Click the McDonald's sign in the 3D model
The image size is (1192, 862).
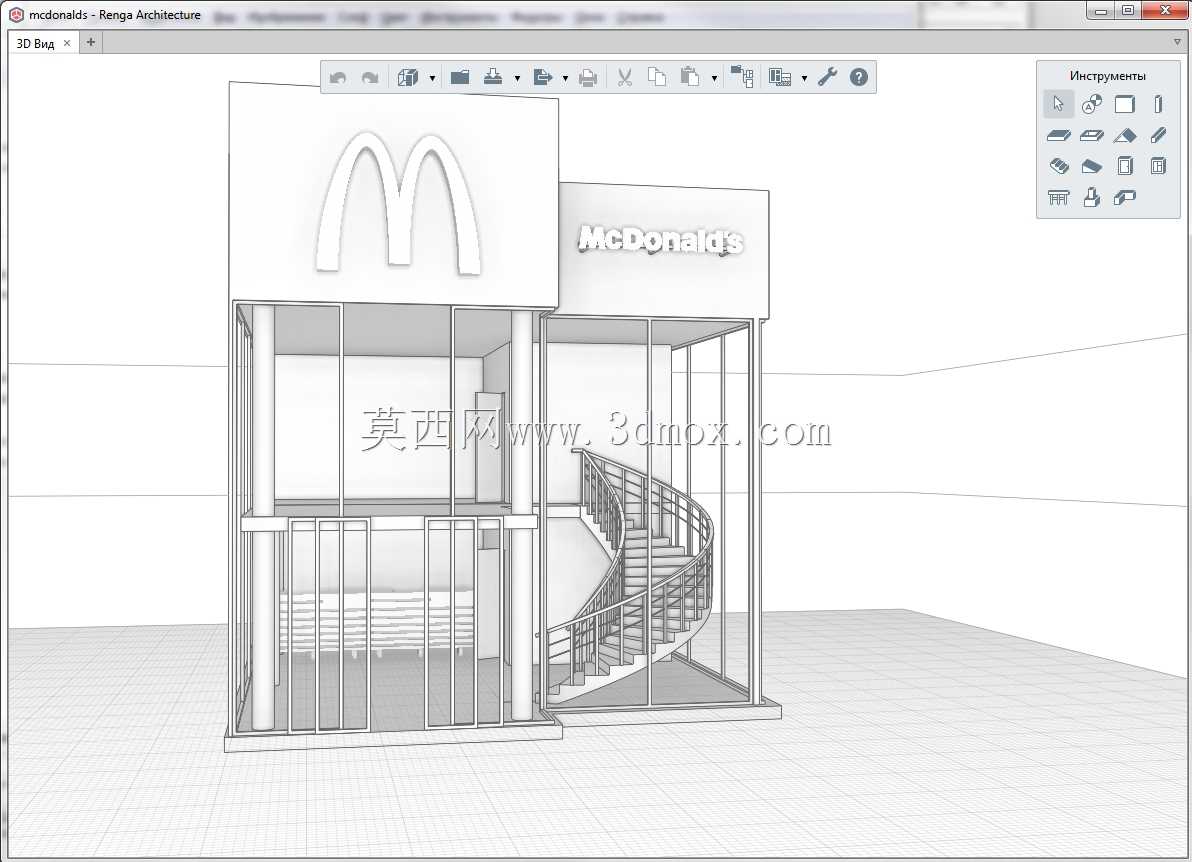coord(660,240)
